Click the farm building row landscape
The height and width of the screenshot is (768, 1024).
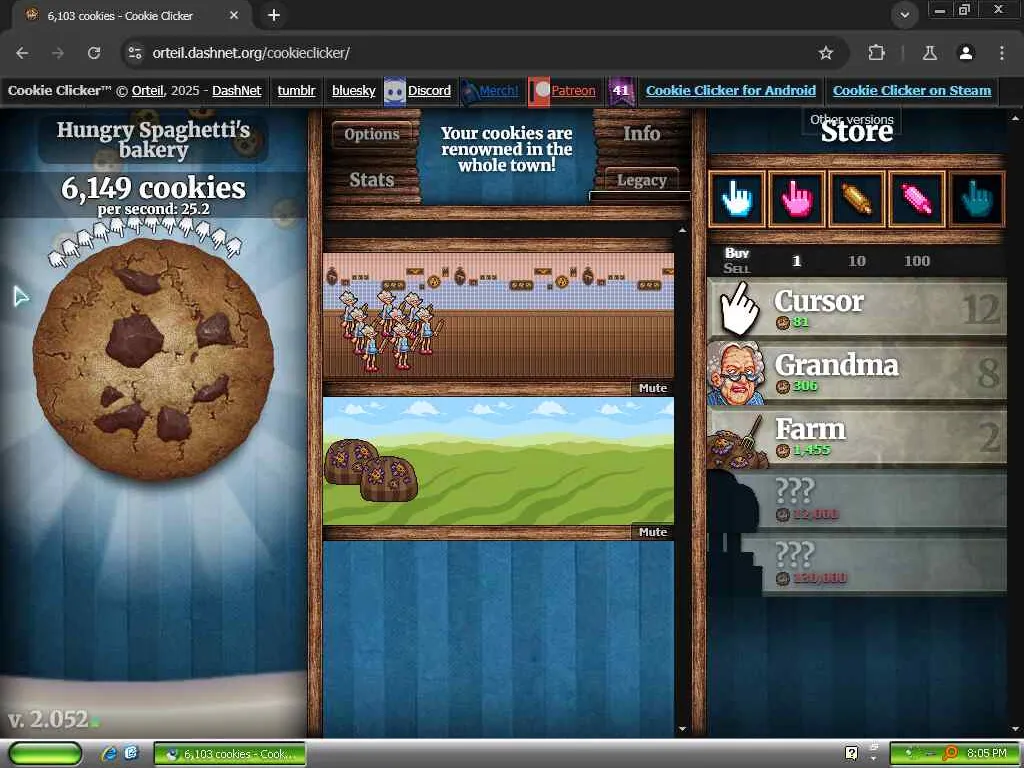point(498,461)
